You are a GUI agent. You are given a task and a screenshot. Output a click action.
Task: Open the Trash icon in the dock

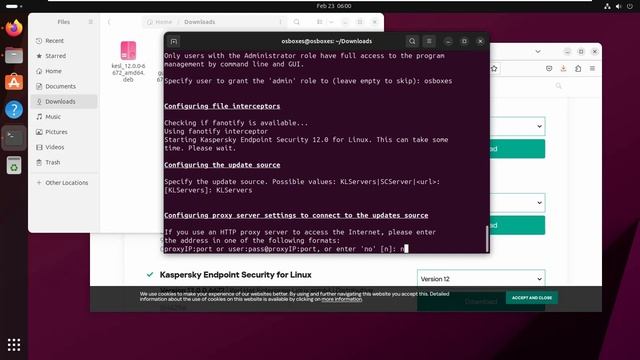14,165
